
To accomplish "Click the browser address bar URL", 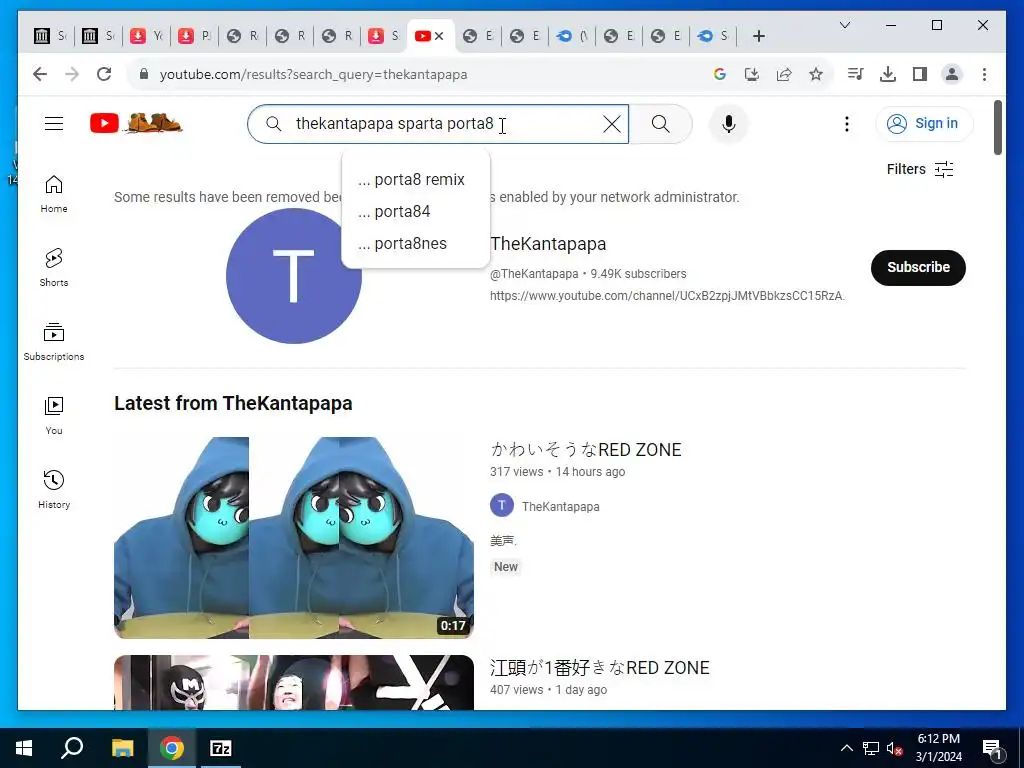I will coord(313,74).
